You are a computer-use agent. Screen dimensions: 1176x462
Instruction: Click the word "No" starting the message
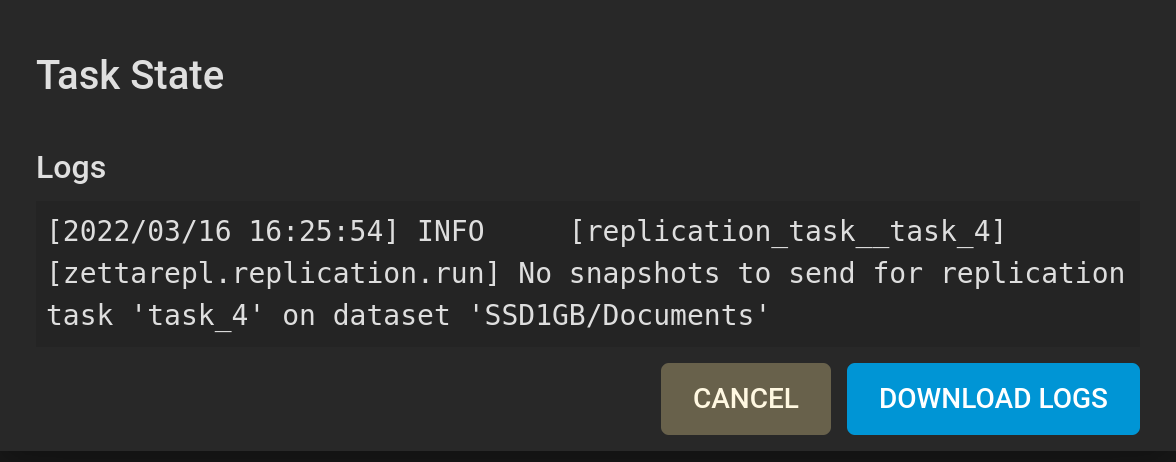point(535,274)
